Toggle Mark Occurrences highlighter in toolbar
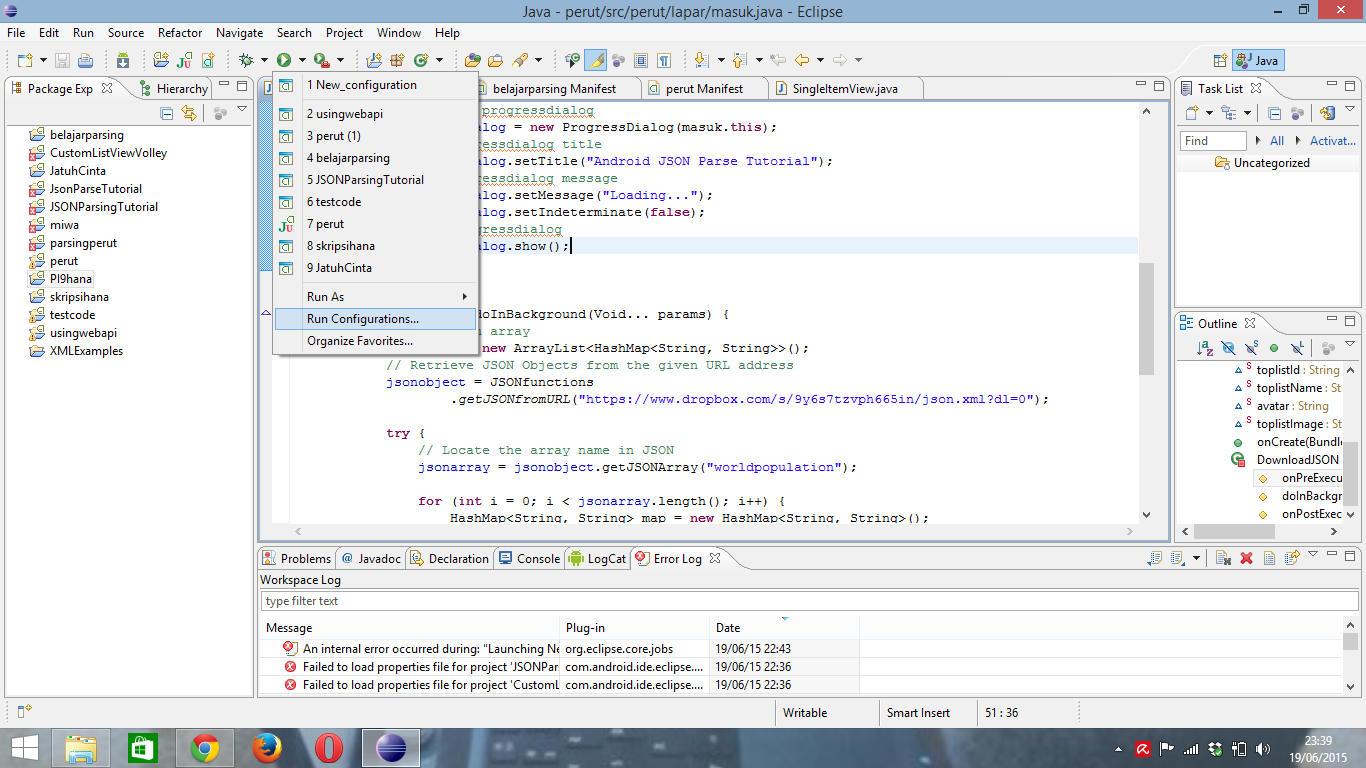This screenshot has height=768, width=1366. pos(595,60)
